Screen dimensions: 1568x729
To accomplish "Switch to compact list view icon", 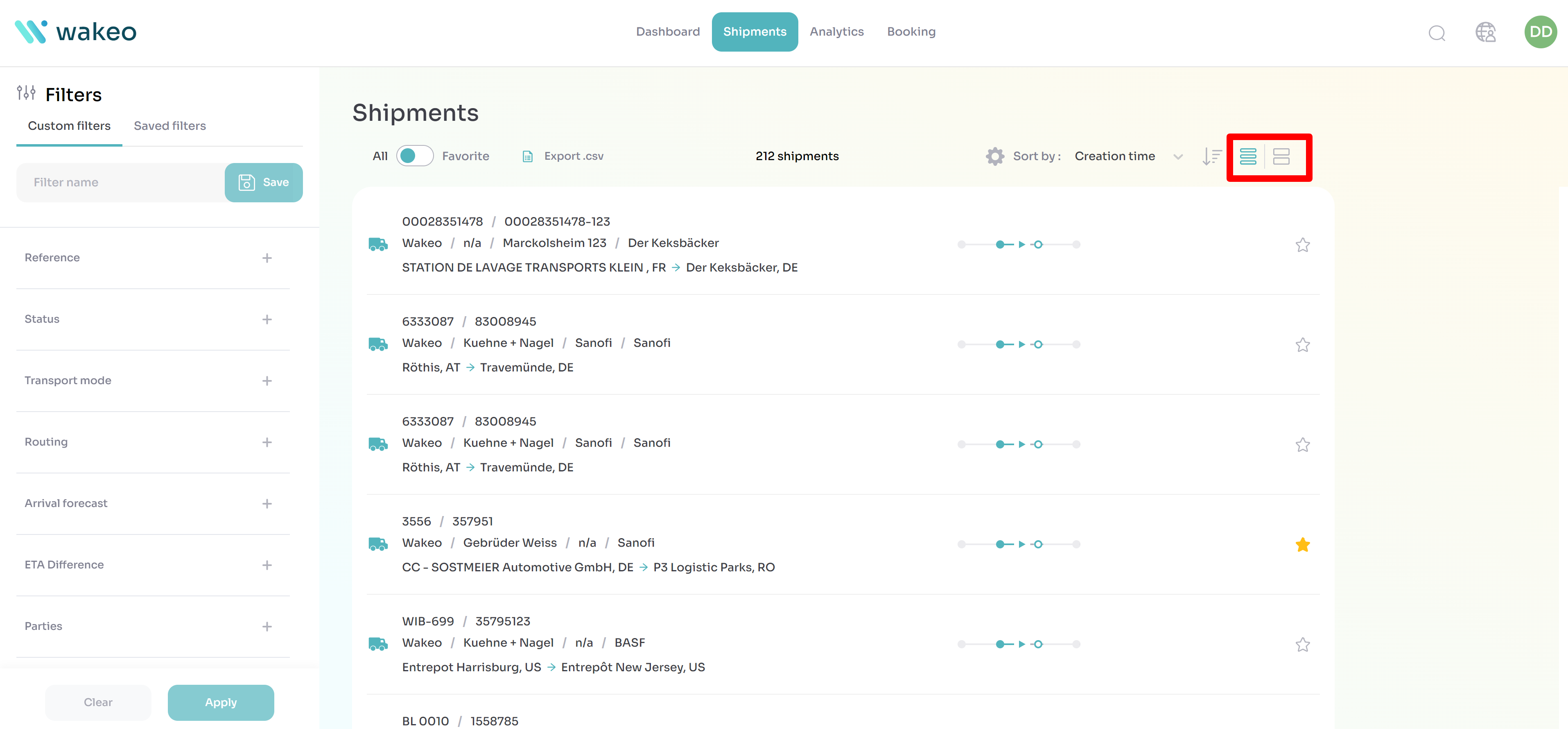I will 1248,156.
